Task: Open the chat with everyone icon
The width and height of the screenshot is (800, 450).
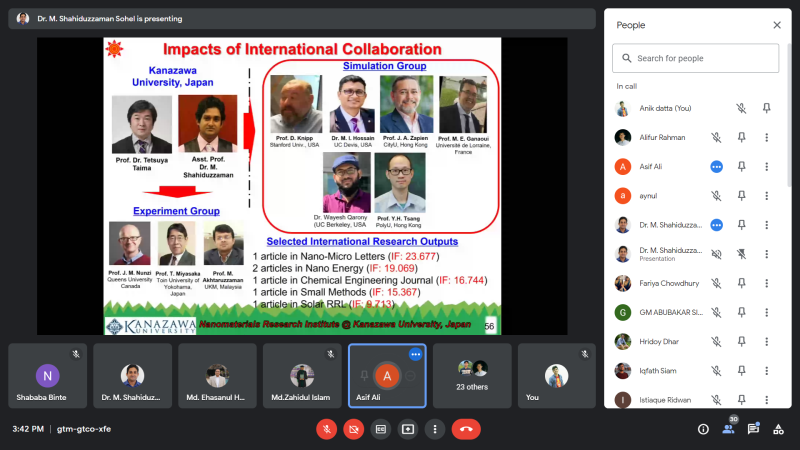Action: (x=754, y=429)
